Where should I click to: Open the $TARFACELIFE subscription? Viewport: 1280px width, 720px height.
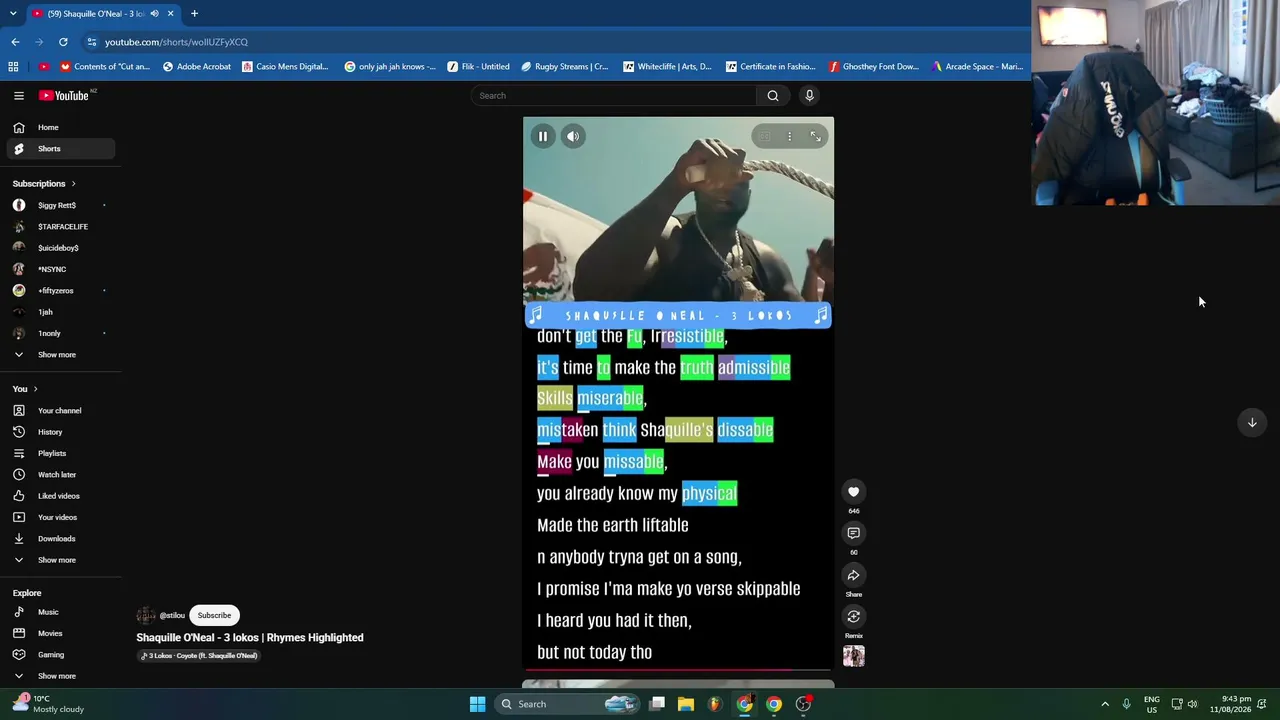tap(61, 226)
